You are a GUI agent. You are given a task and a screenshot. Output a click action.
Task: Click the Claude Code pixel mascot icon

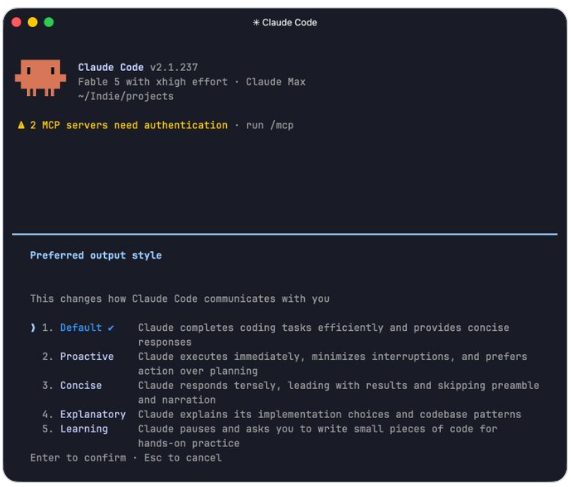point(40,78)
